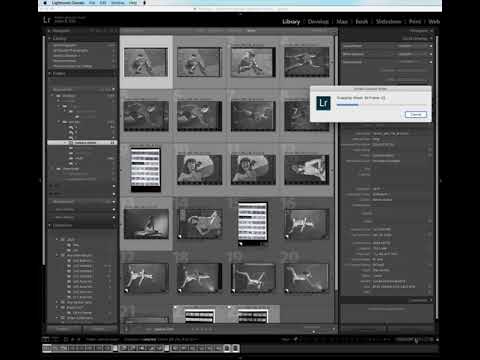Hide the left panel group using edge arrow
This screenshot has height=360, width=480.
pyautogui.click(x=40, y=181)
